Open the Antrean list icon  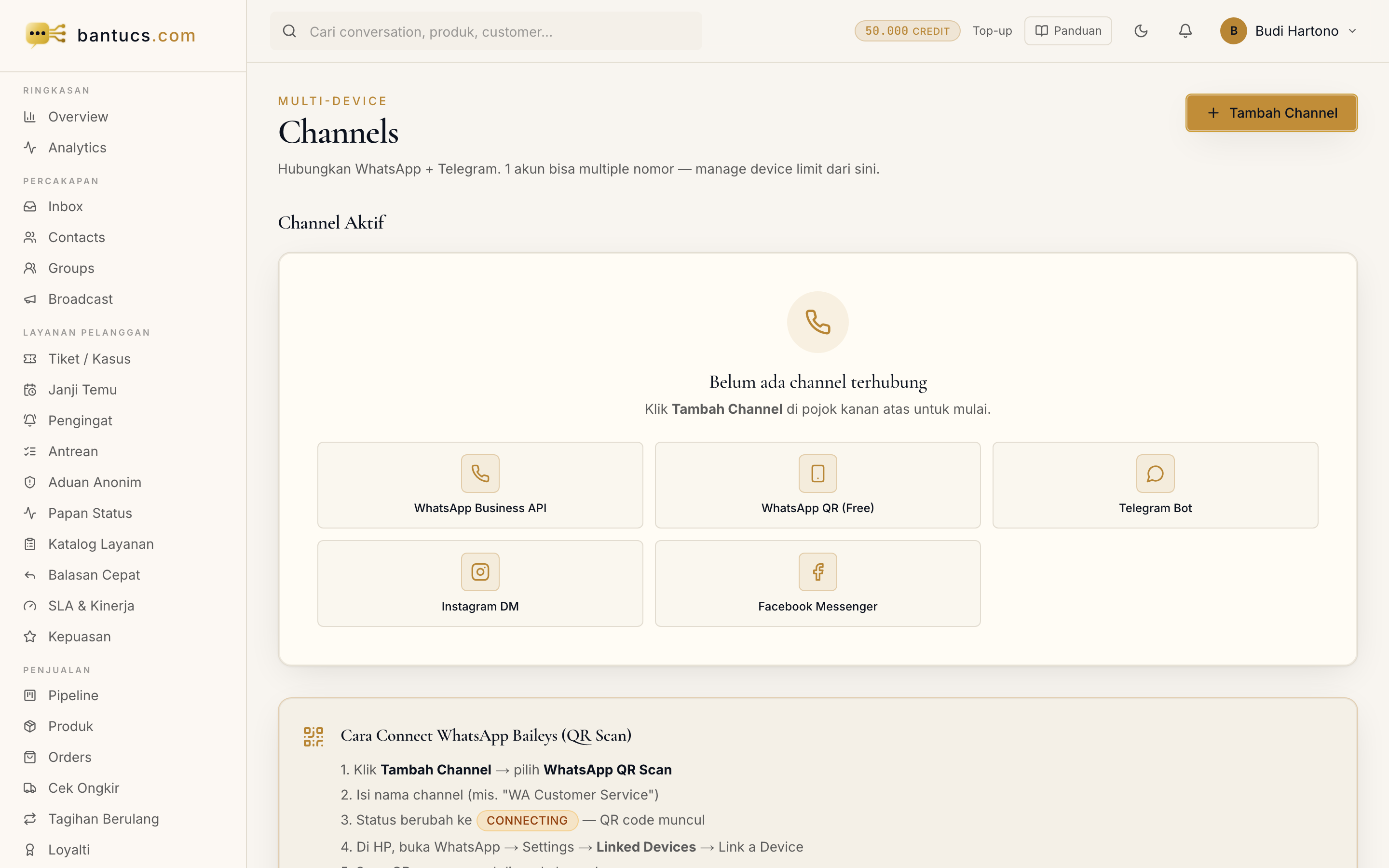[x=30, y=451]
